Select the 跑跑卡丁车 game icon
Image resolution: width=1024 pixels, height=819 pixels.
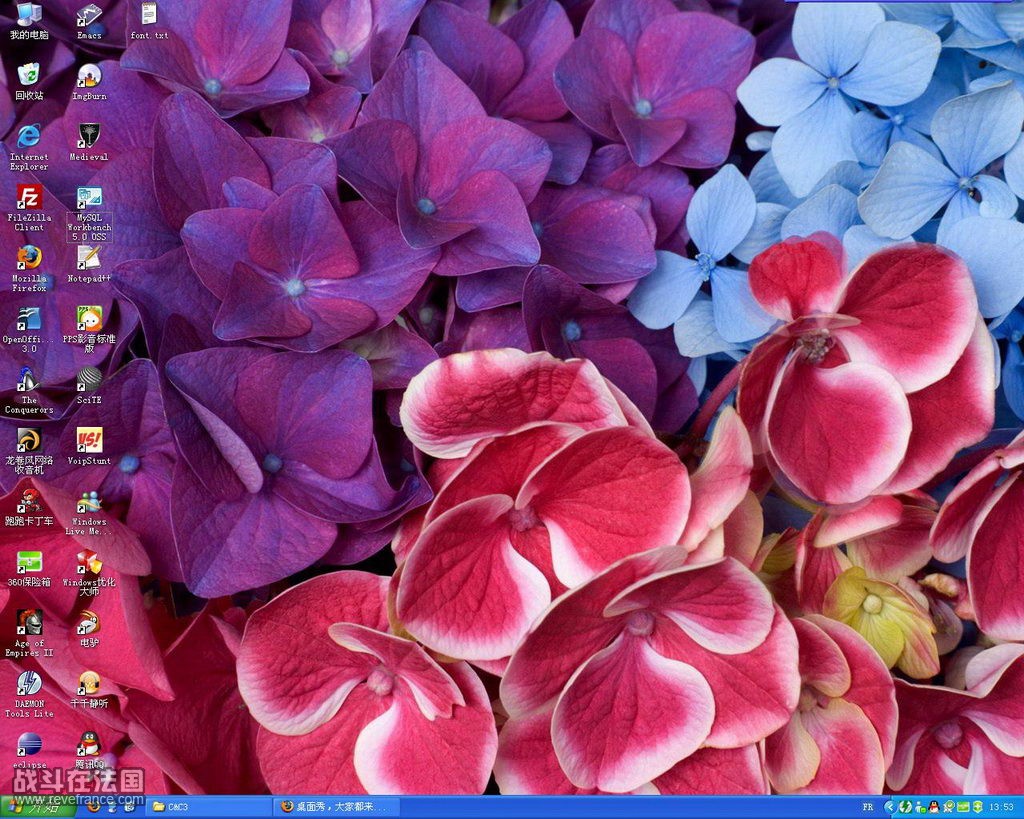pyautogui.click(x=29, y=507)
